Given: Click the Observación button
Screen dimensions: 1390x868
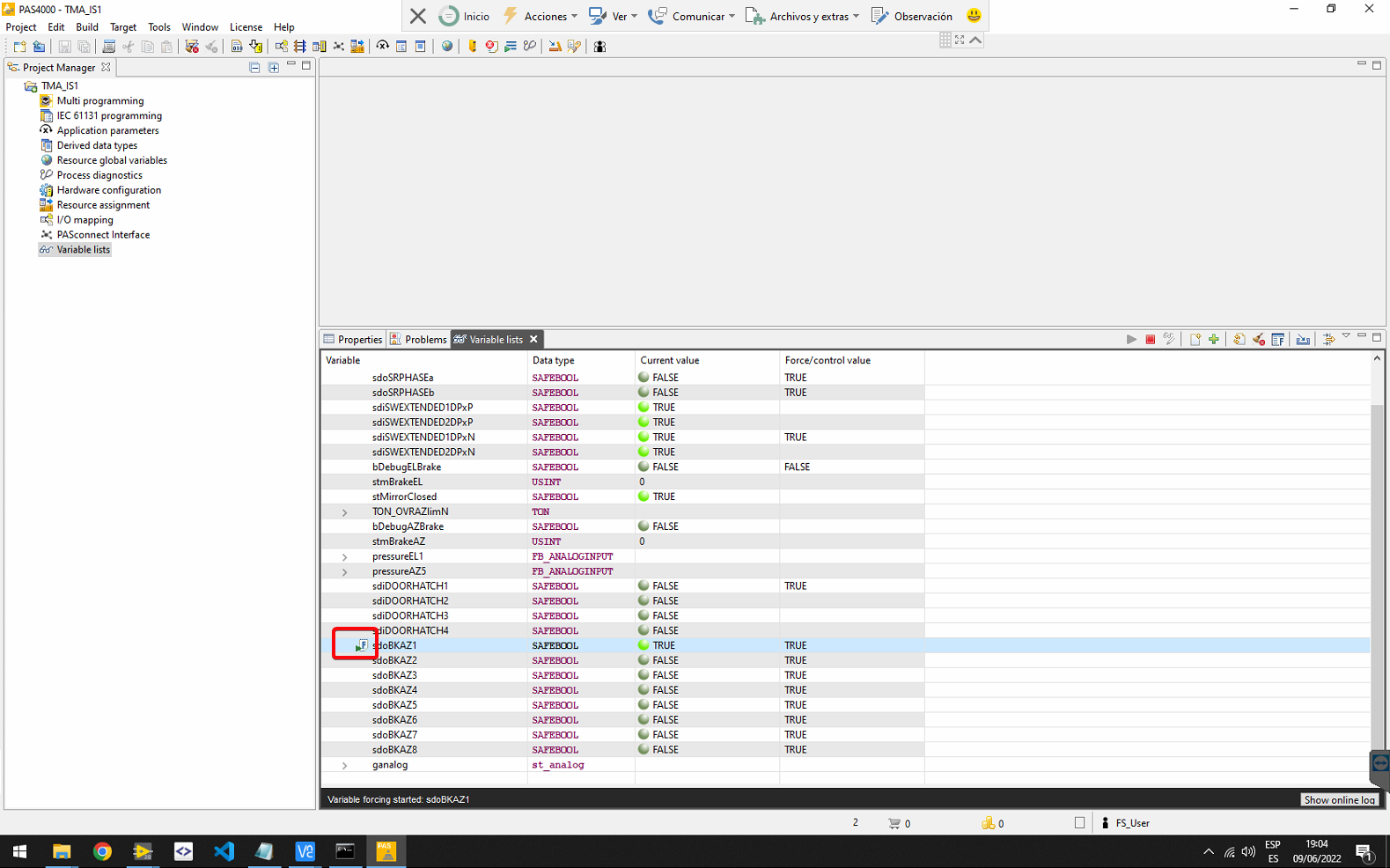Looking at the screenshot, I should tap(912, 16).
